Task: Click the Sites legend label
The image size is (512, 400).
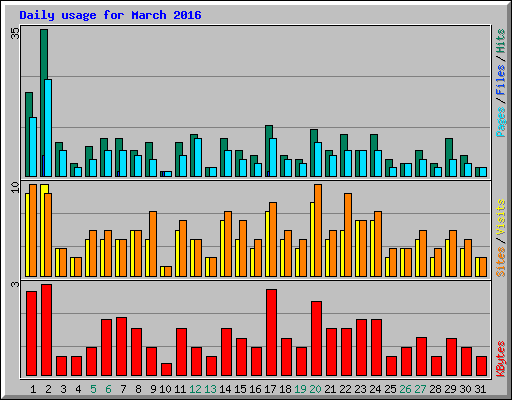Action: 501,262
